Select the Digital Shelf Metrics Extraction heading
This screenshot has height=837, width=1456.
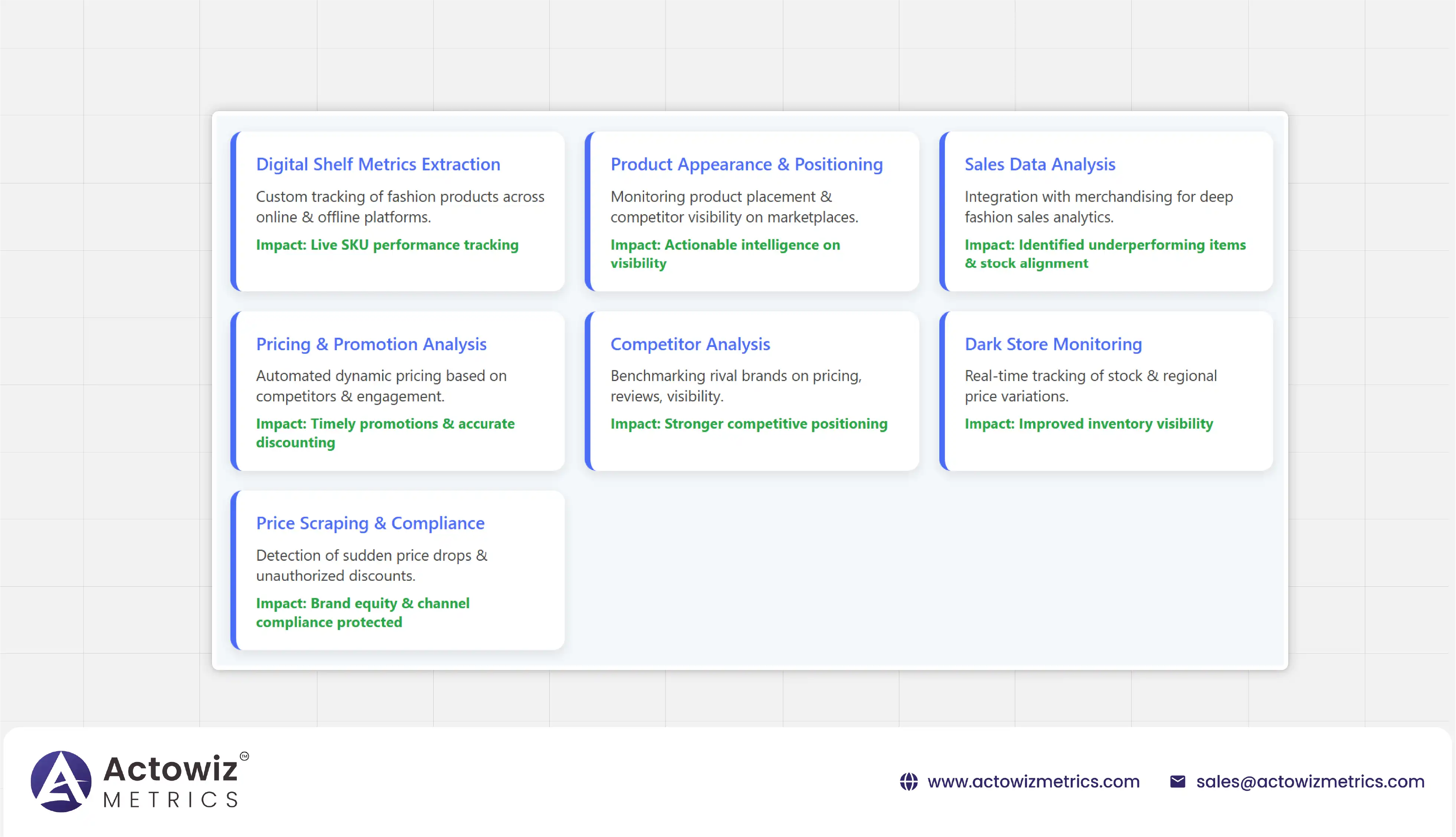377,165
